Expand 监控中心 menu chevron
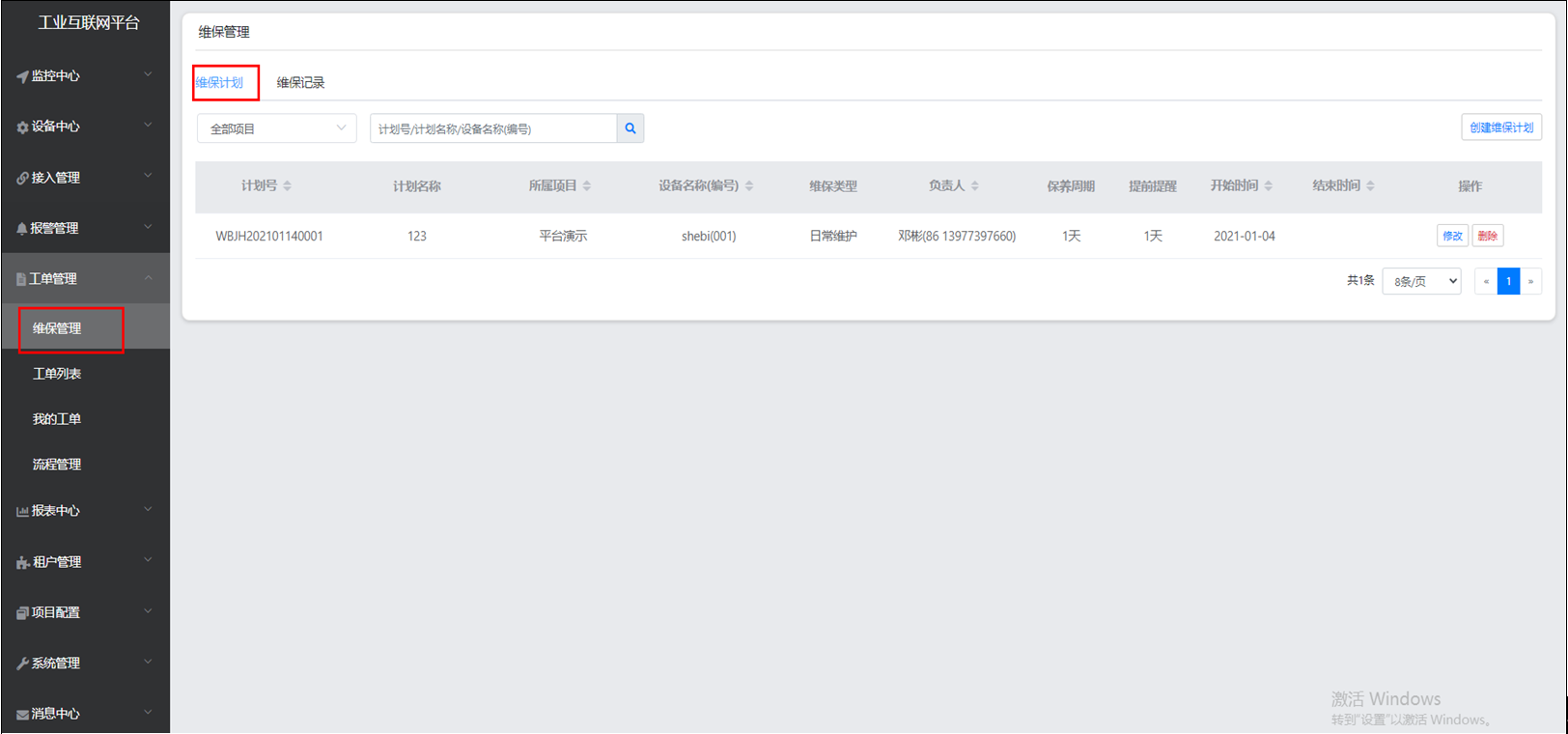Image resolution: width=1568 pixels, height=734 pixels. pos(148,74)
